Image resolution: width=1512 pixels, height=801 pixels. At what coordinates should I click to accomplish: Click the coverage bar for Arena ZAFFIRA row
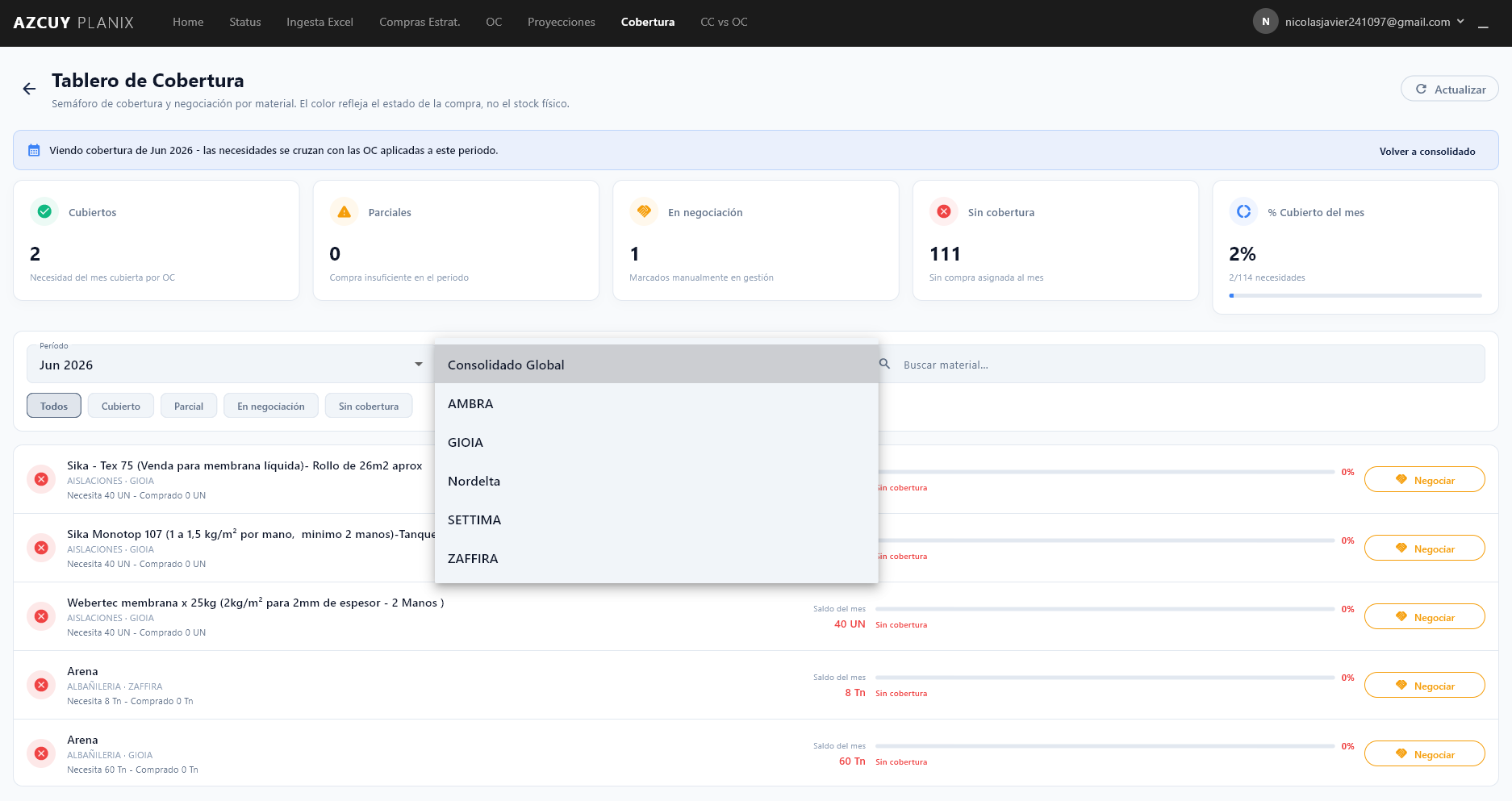[x=1105, y=678]
